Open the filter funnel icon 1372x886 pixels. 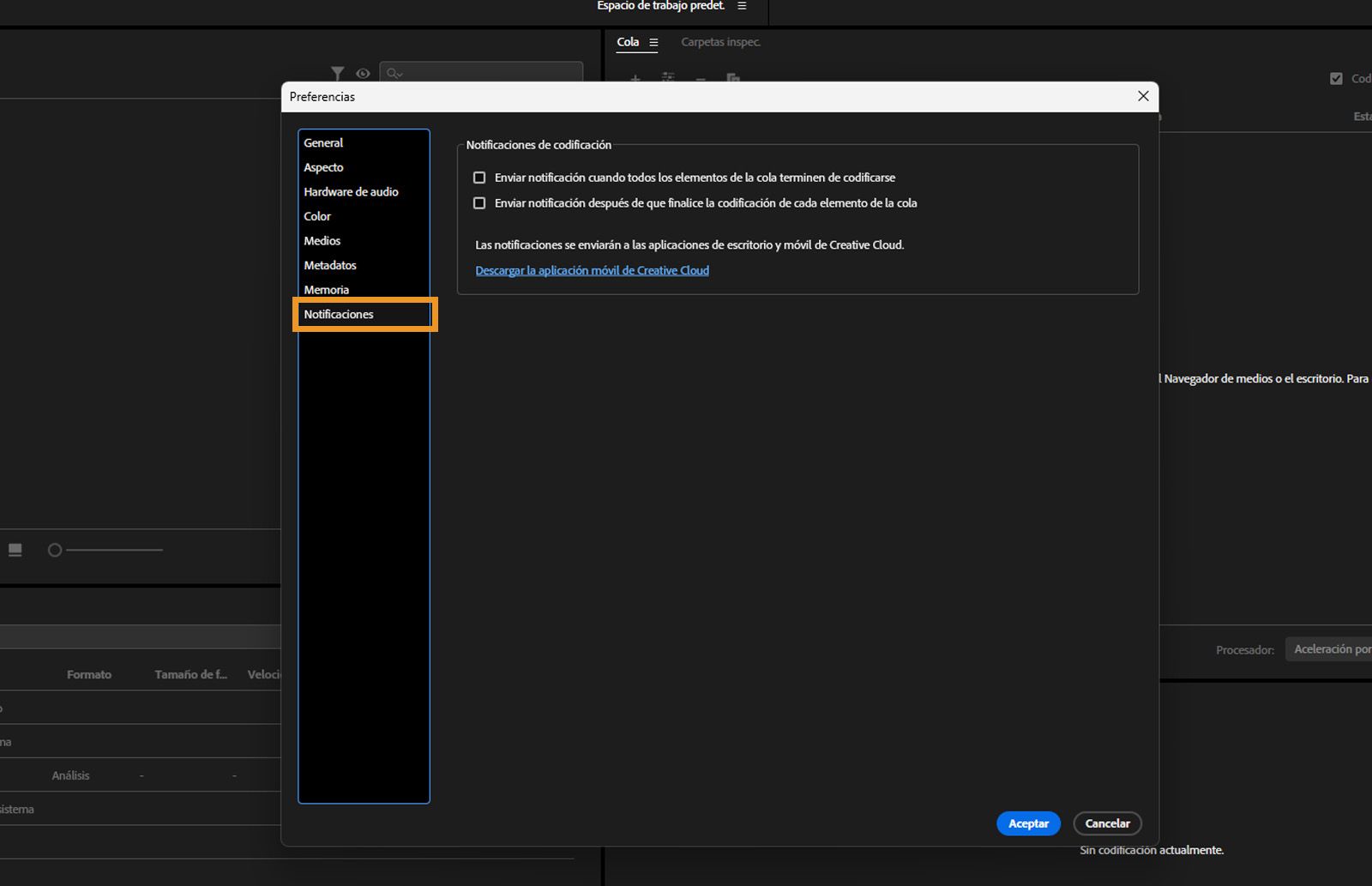click(x=338, y=74)
